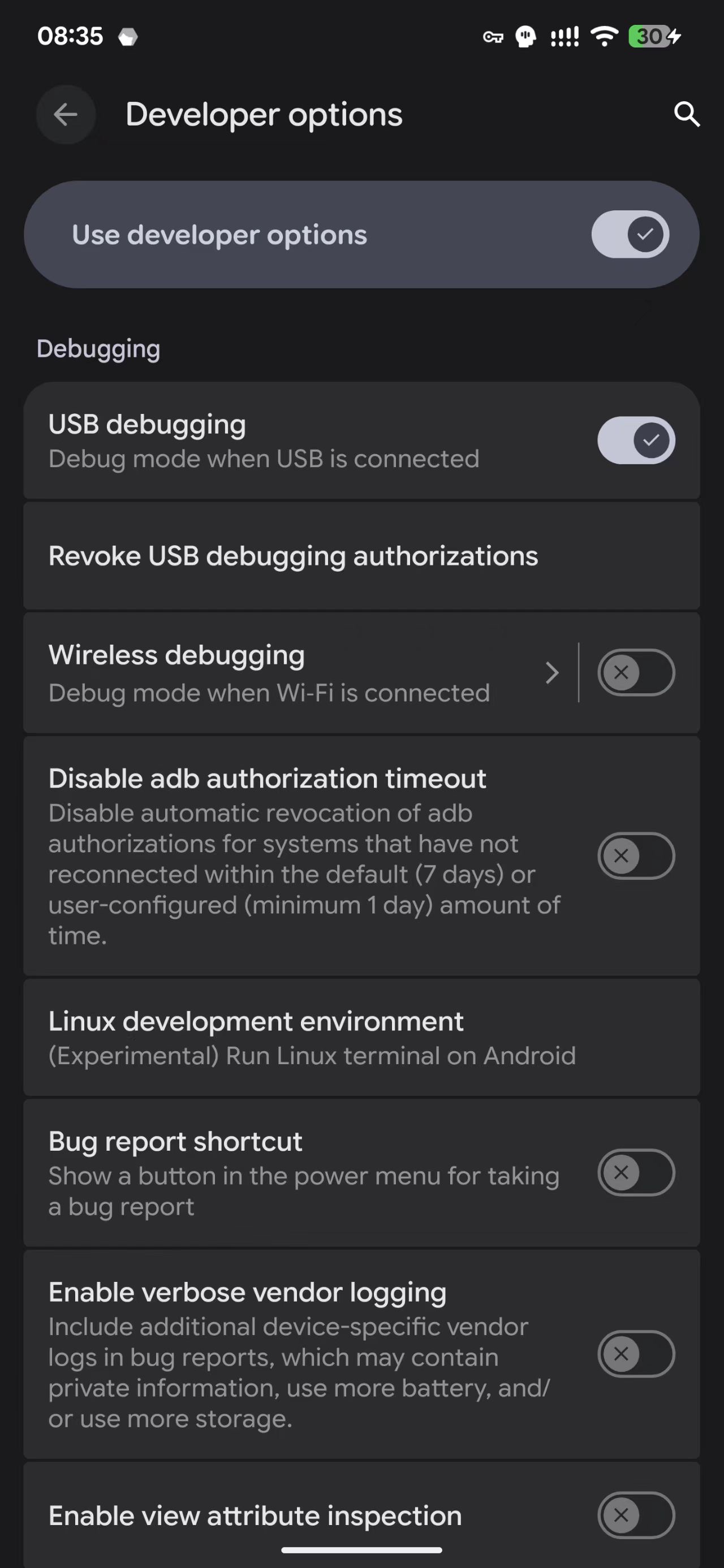Turn off Use developer options switch
724x1568 pixels.
tap(630, 234)
